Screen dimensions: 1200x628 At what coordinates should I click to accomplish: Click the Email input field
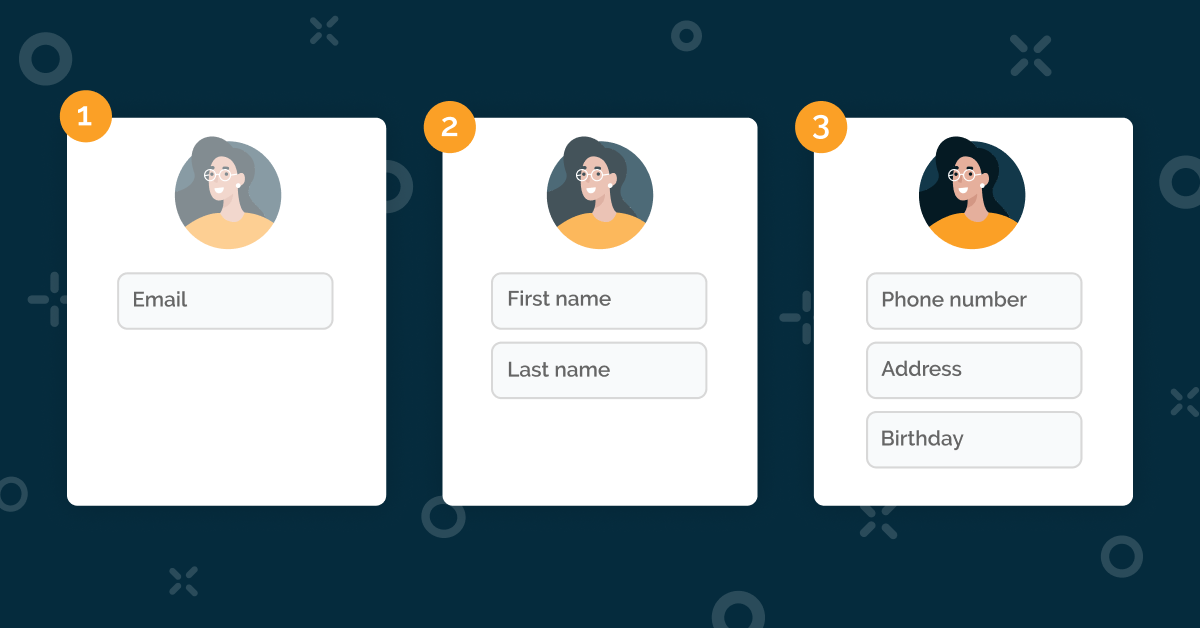pos(225,301)
